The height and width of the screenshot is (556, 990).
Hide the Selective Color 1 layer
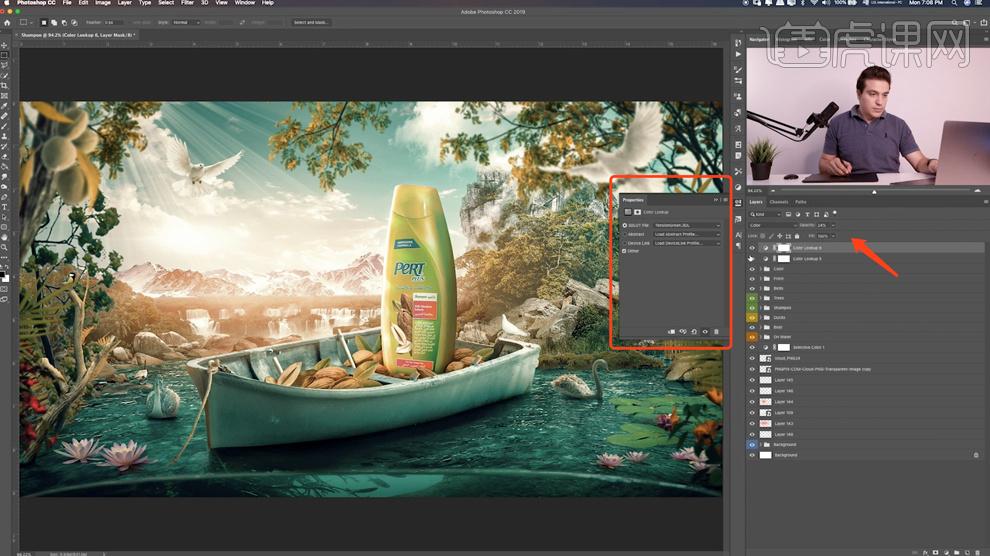[752, 347]
